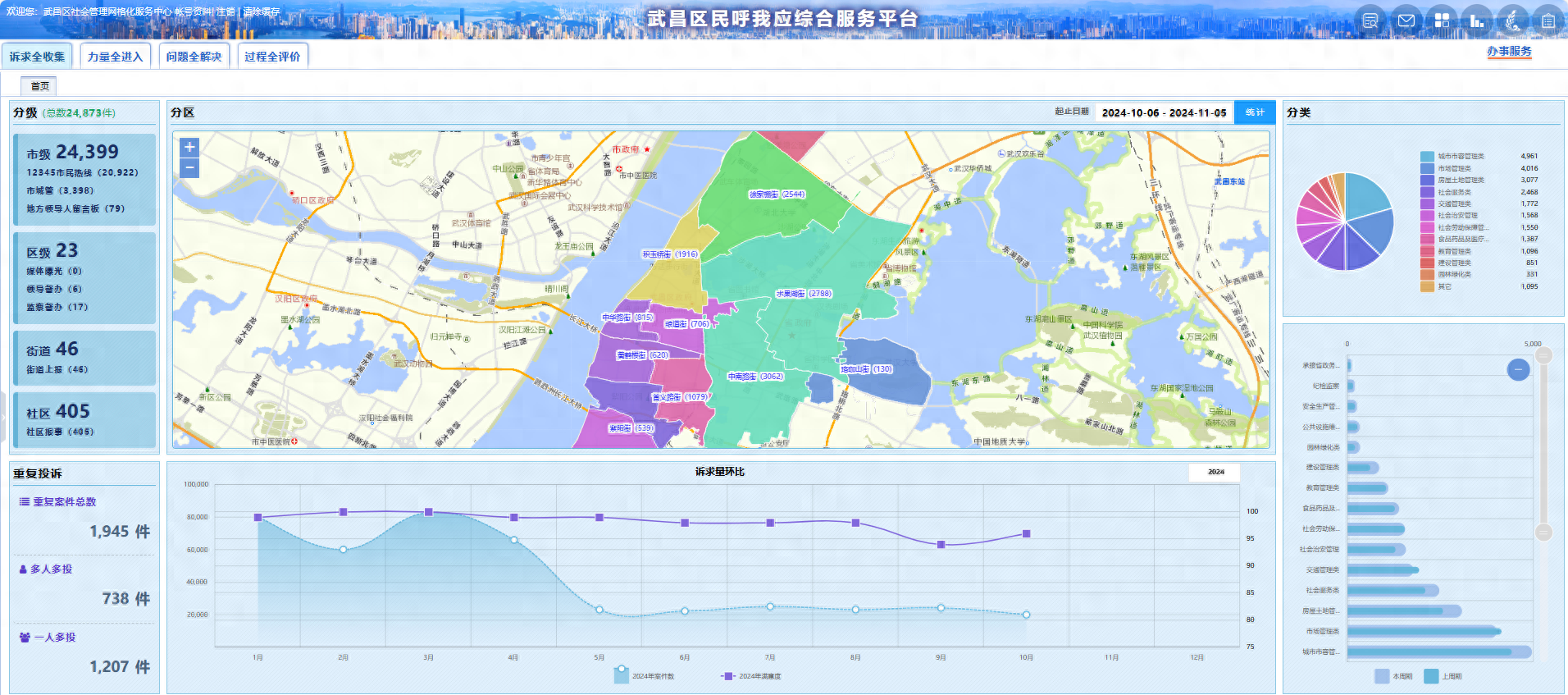Switch to 诉求全收集 tab
This screenshot has width=1568, height=695.
(x=37, y=57)
